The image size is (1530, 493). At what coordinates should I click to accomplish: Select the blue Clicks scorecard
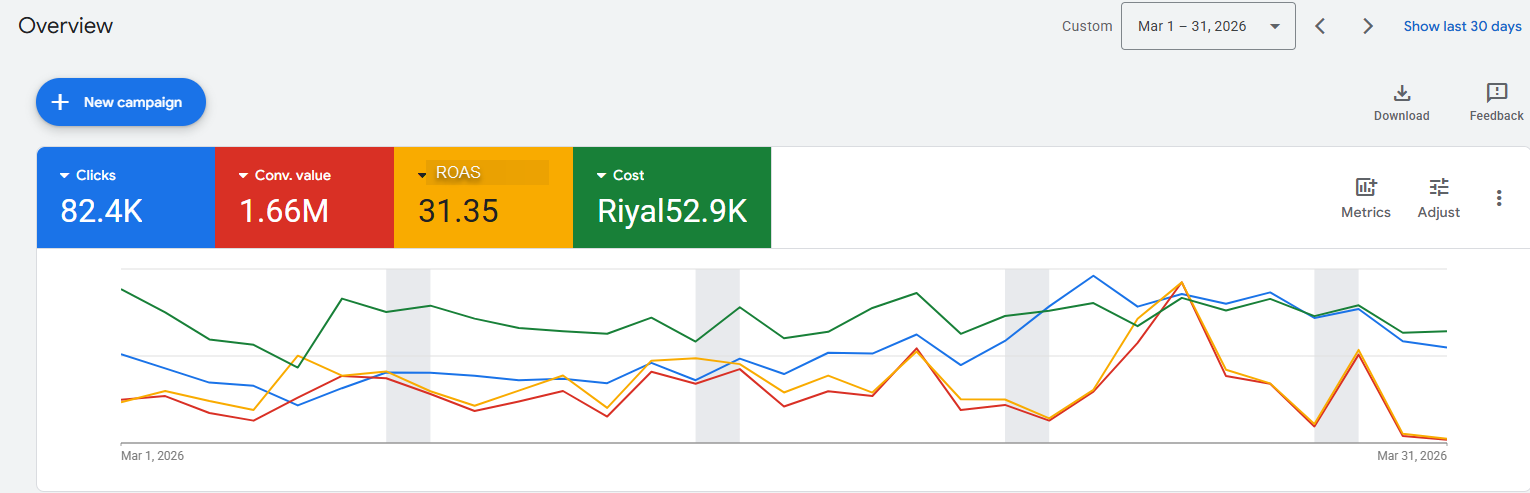126,197
